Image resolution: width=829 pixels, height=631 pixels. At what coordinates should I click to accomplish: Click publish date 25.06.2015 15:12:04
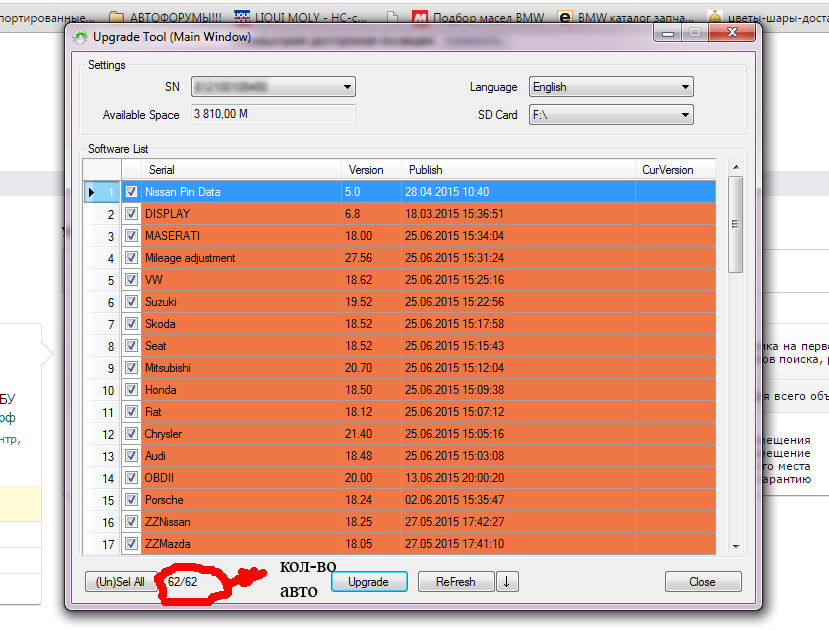(x=454, y=368)
